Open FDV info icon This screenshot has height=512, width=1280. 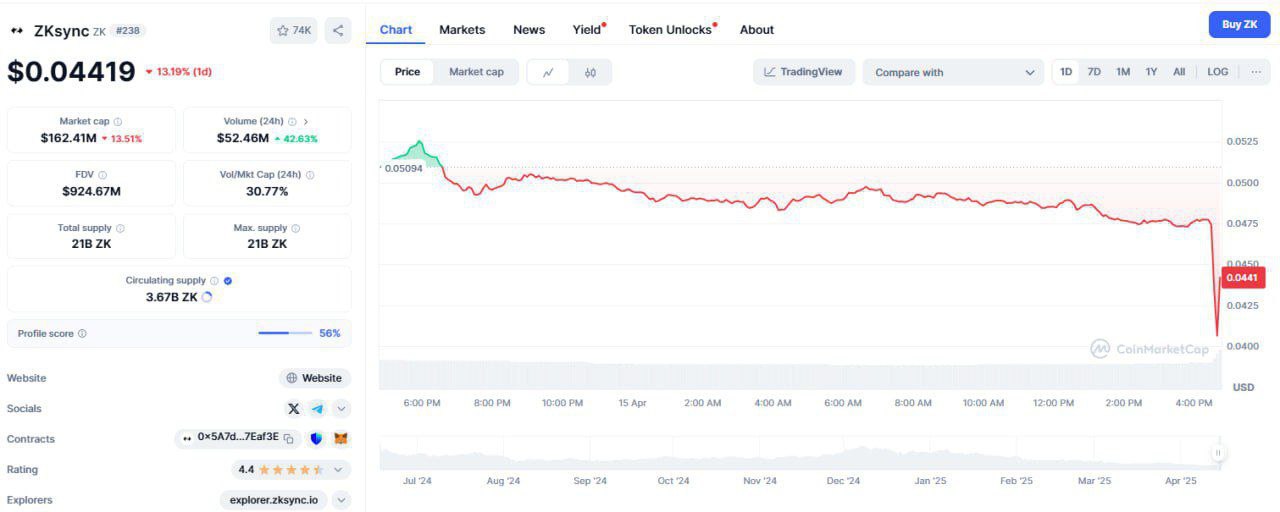tap(103, 175)
